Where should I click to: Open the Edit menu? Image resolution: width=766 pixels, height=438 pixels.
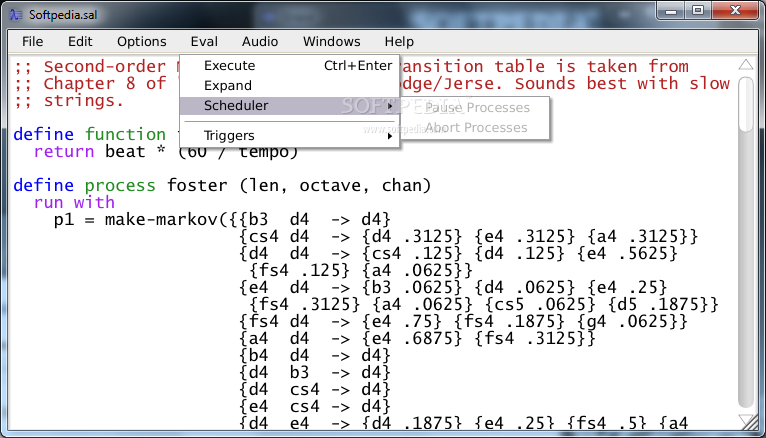(80, 42)
